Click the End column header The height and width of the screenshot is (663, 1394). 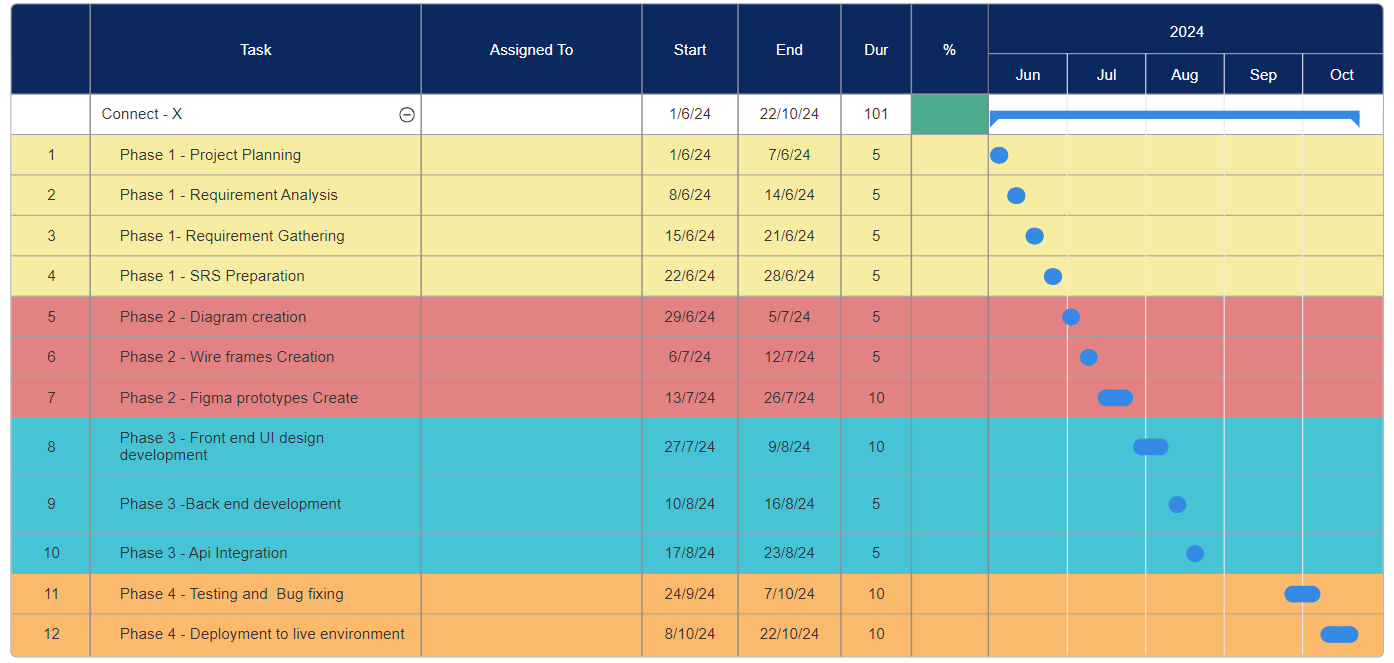coord(789,49)
